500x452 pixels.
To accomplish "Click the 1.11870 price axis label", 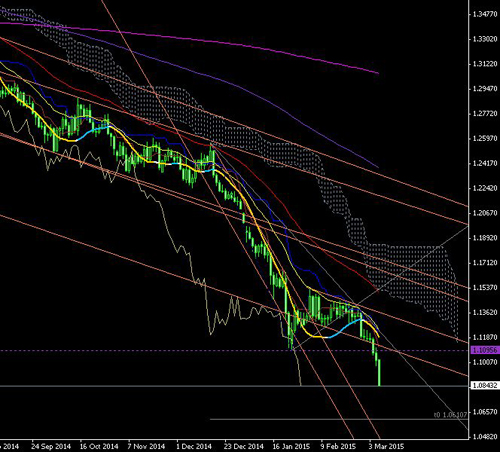I will click(x=485, y=338).
